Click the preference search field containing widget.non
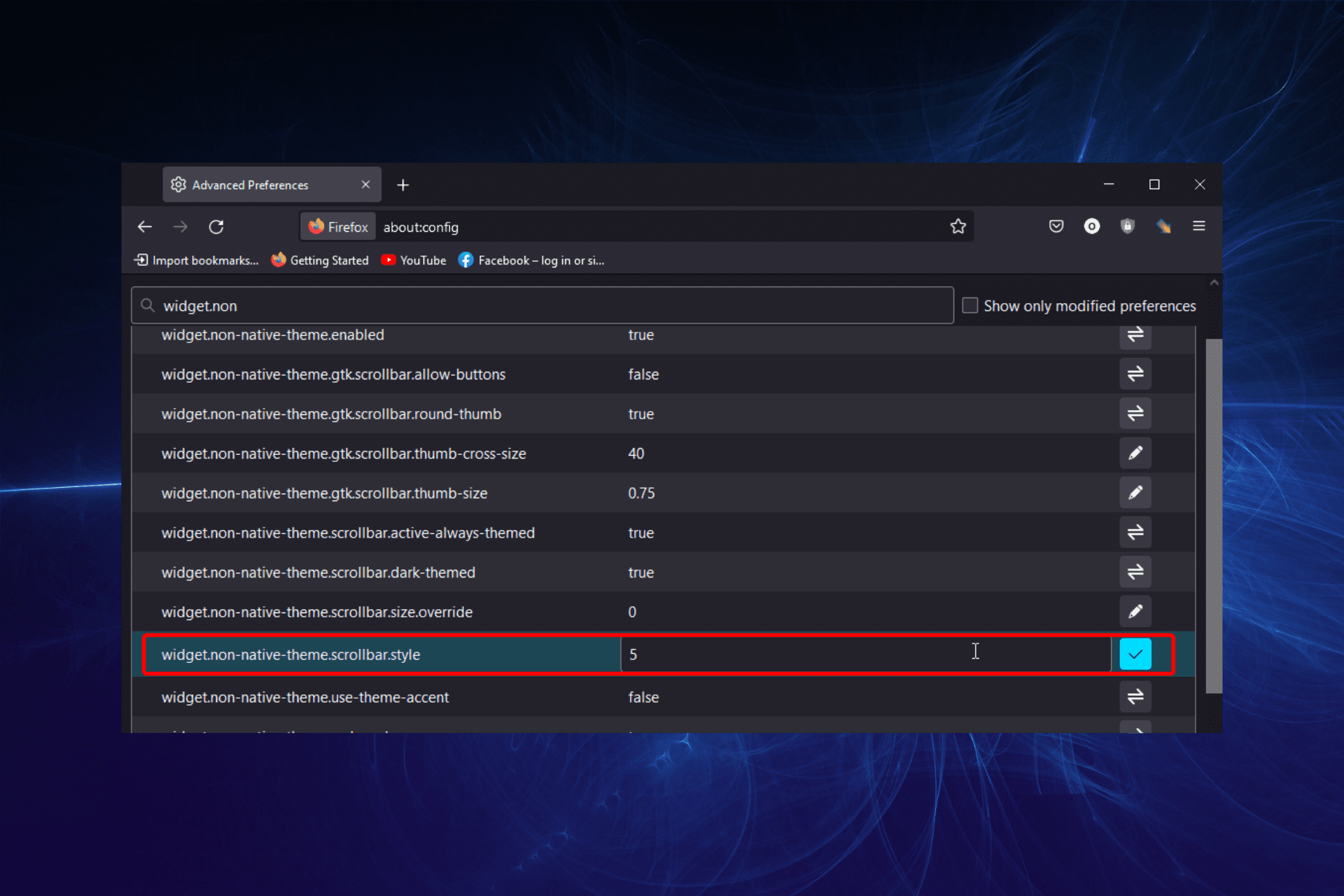This screenshot has height=896, width=1344. point(542,306)
